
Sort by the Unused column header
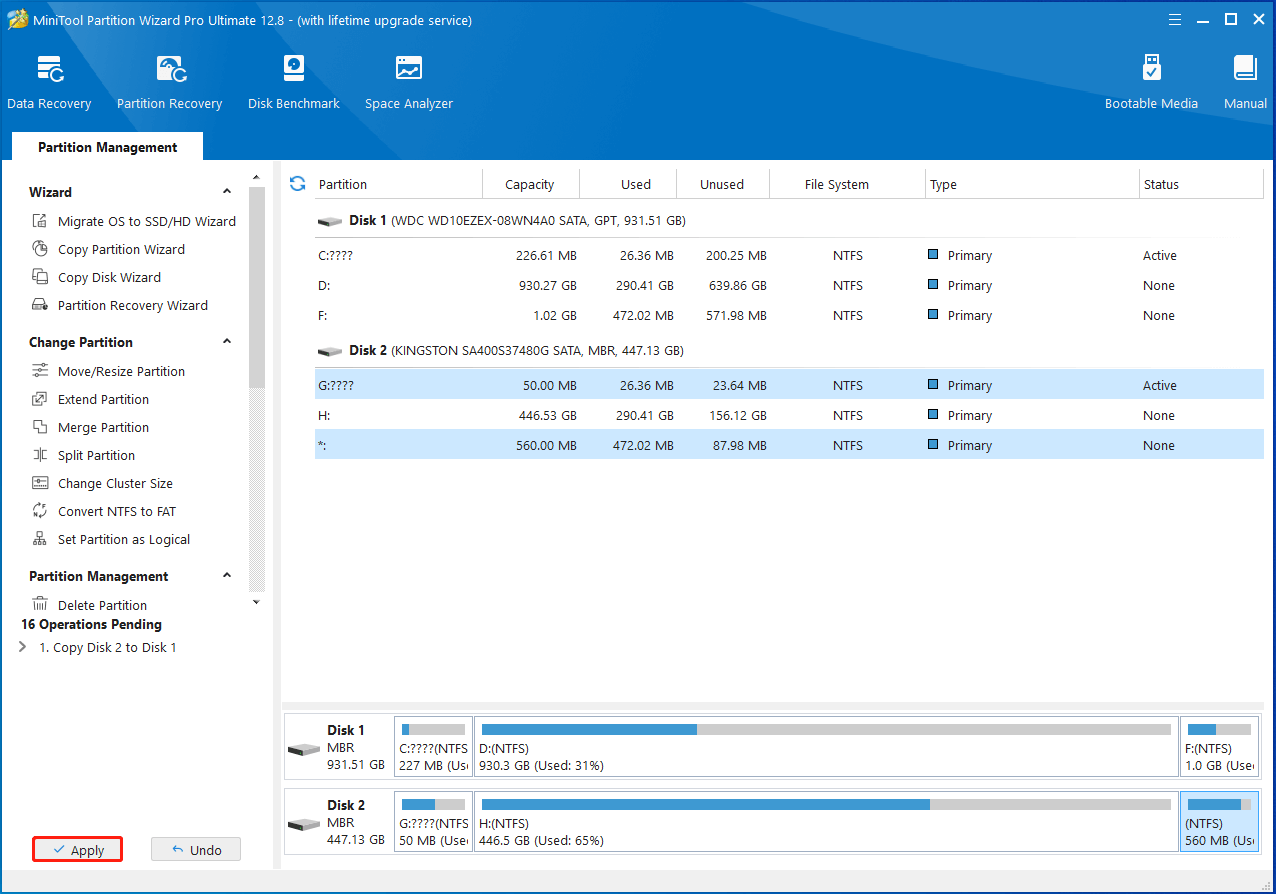(x=722, y=184)
